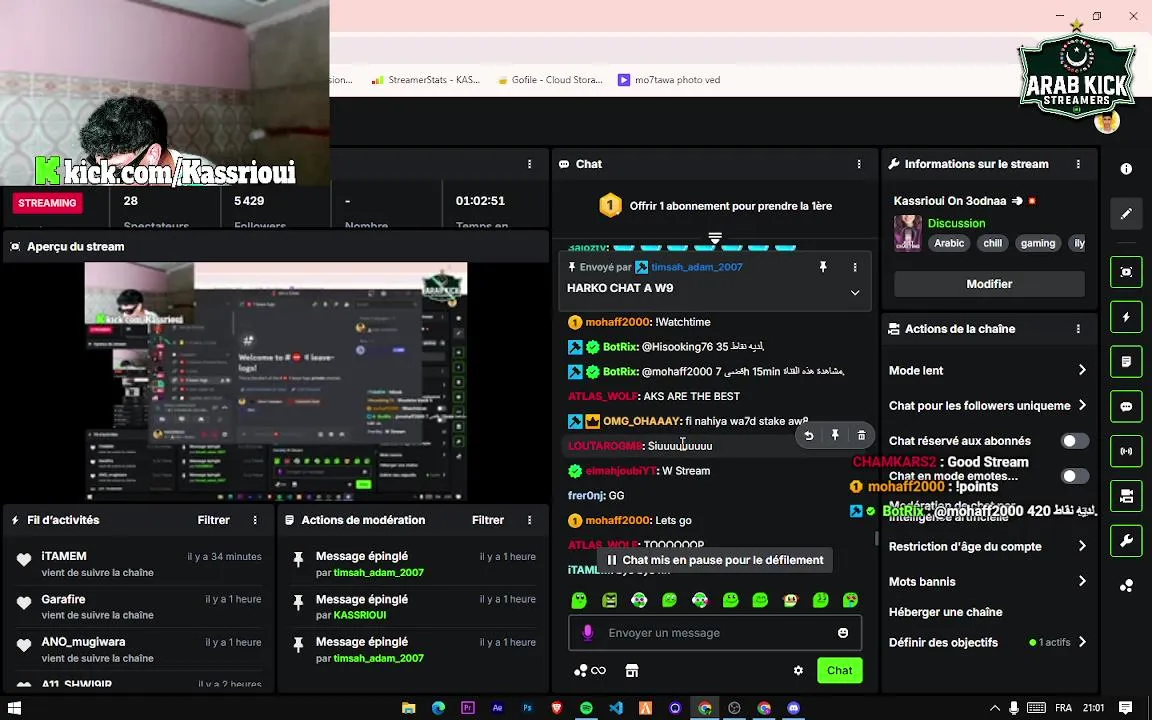Toggle the lightning activity feed sidebar icon
The image size is (1152, 720).
pos(1126,317)
